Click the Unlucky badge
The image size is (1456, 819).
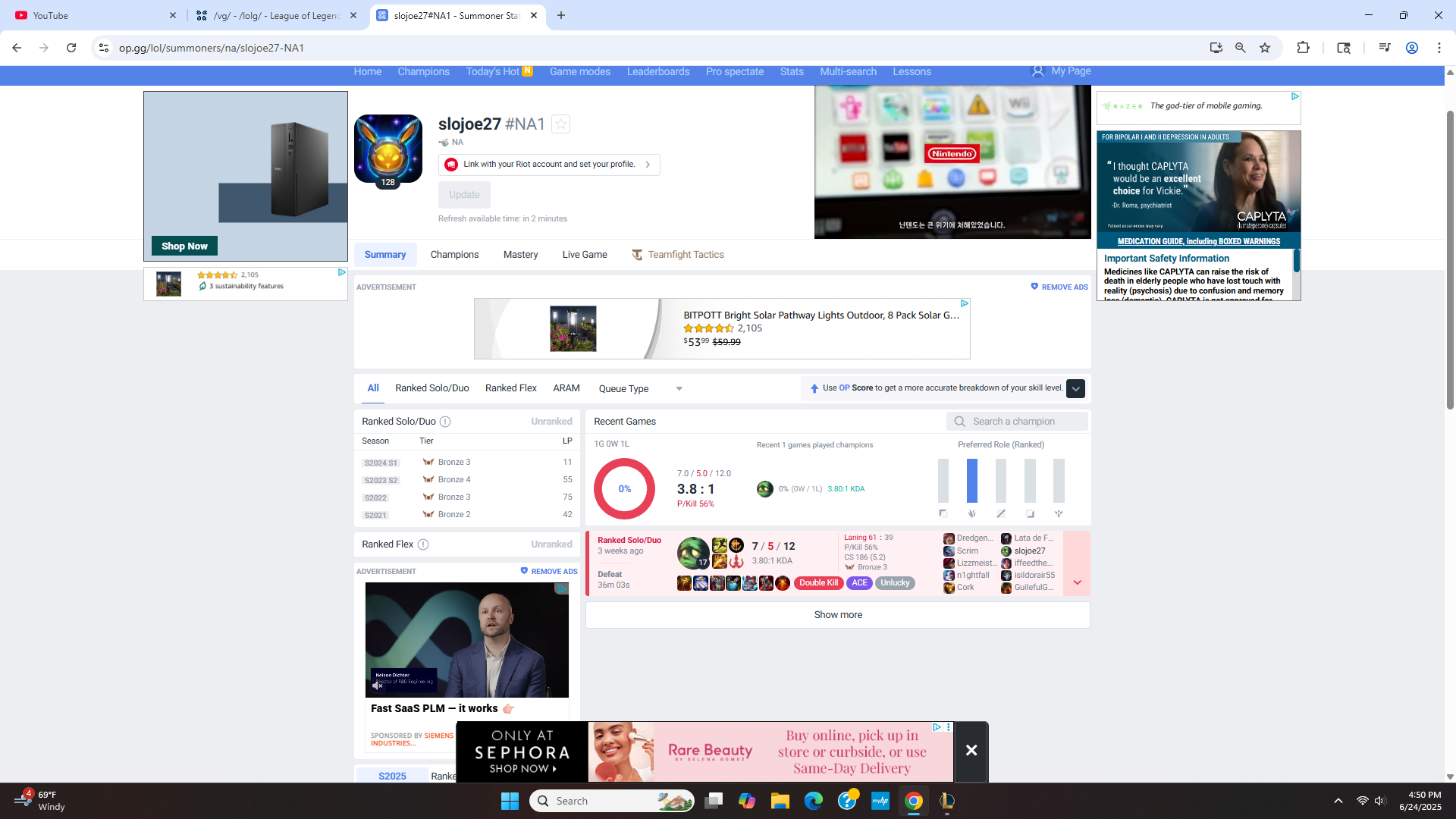pos(895,583)
